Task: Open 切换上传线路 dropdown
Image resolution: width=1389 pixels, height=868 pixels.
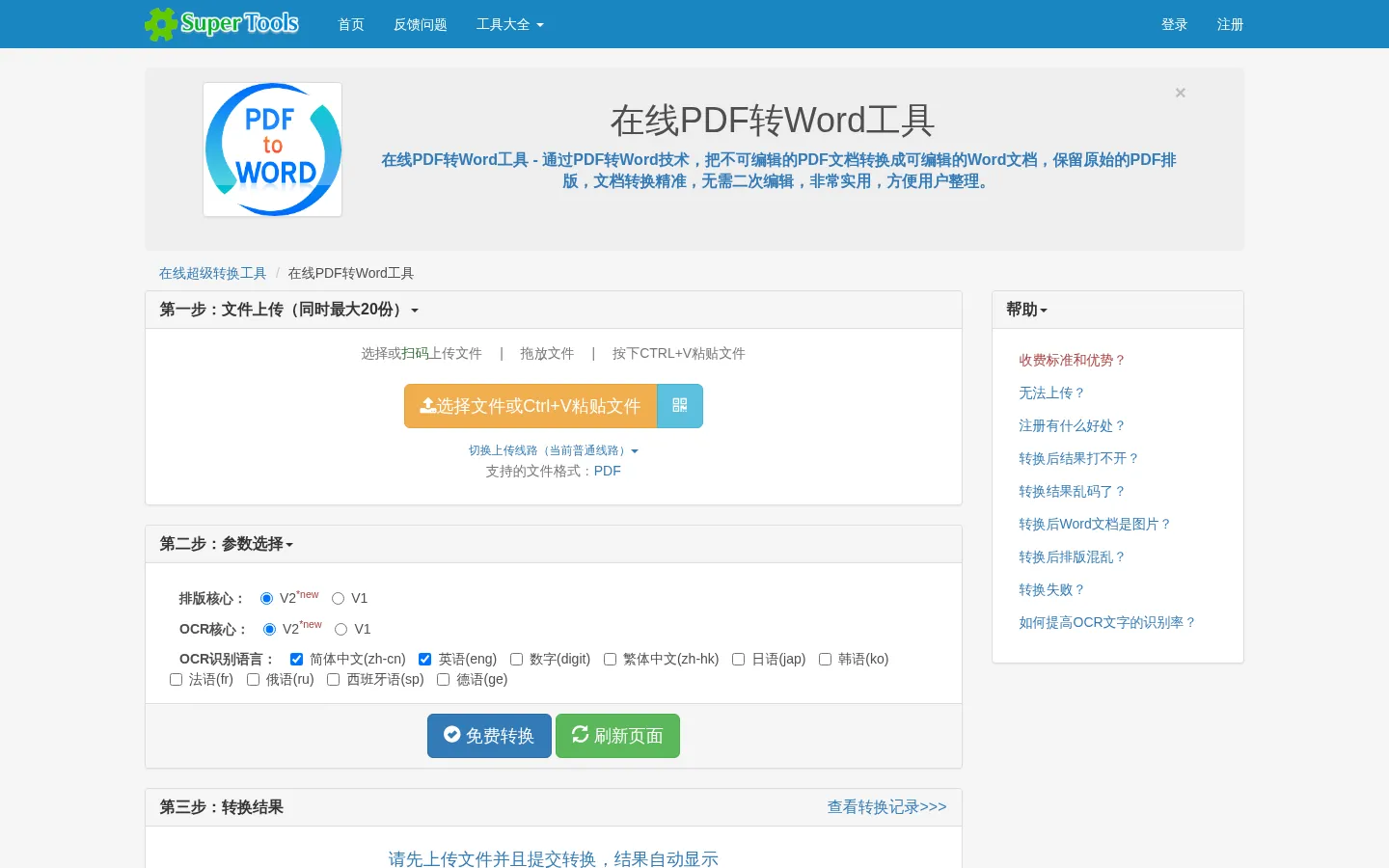Action: (x=554, y=450)
